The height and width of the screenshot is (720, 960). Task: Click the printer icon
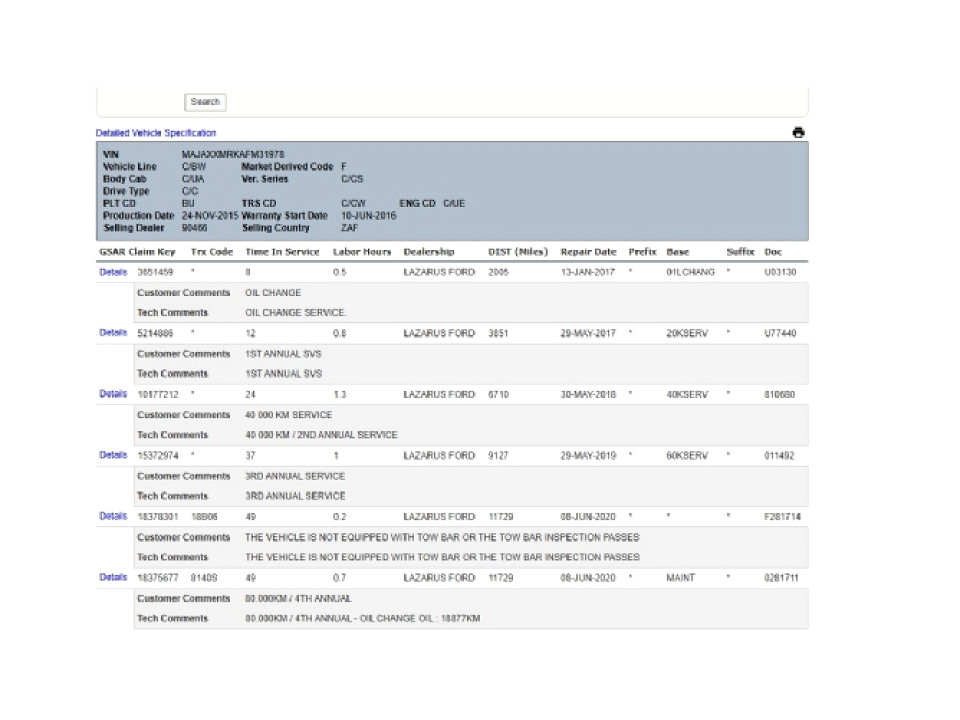click(x=798, y=133)
